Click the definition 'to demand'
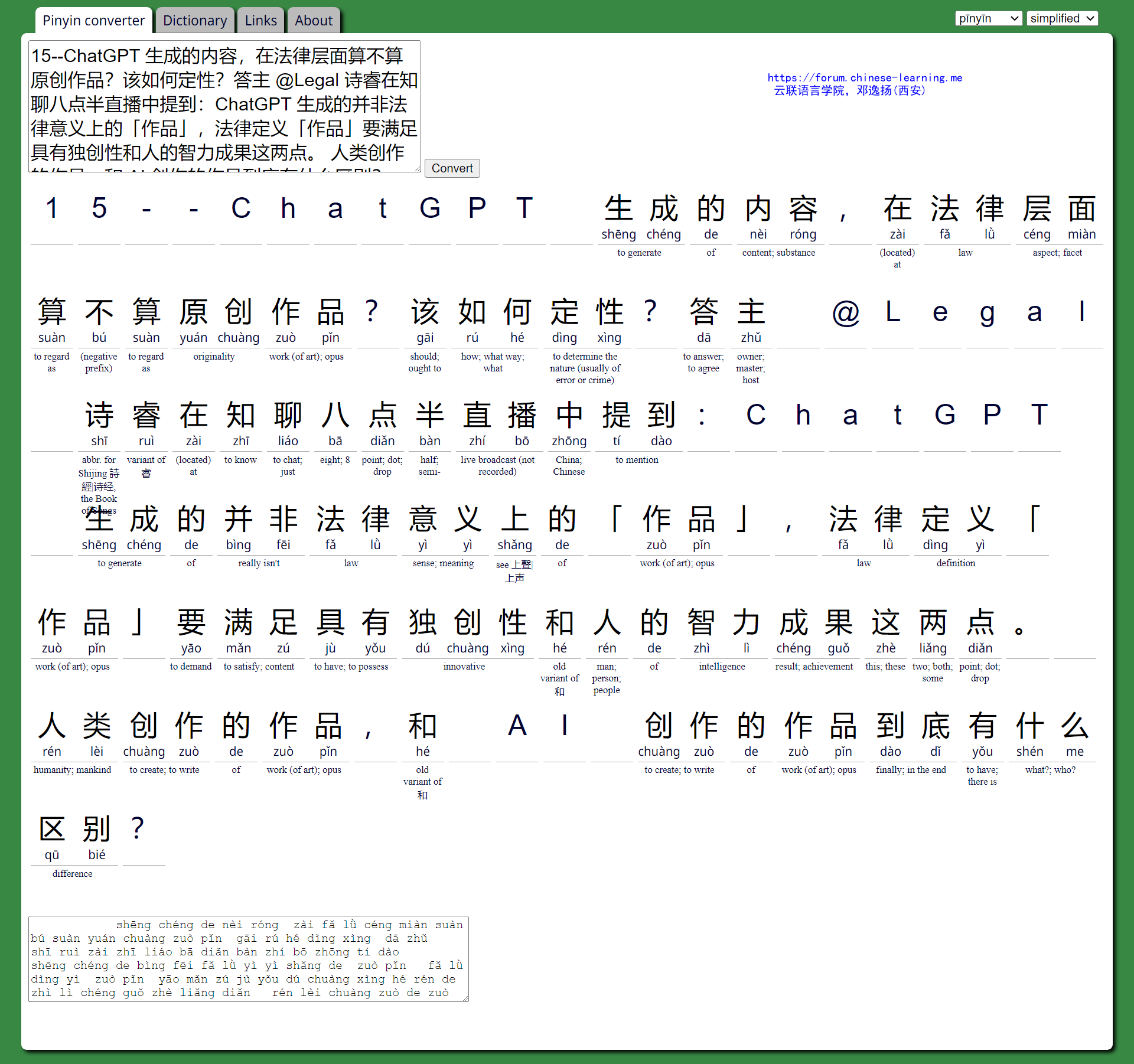1134x1064 pixels. point(191,667)
